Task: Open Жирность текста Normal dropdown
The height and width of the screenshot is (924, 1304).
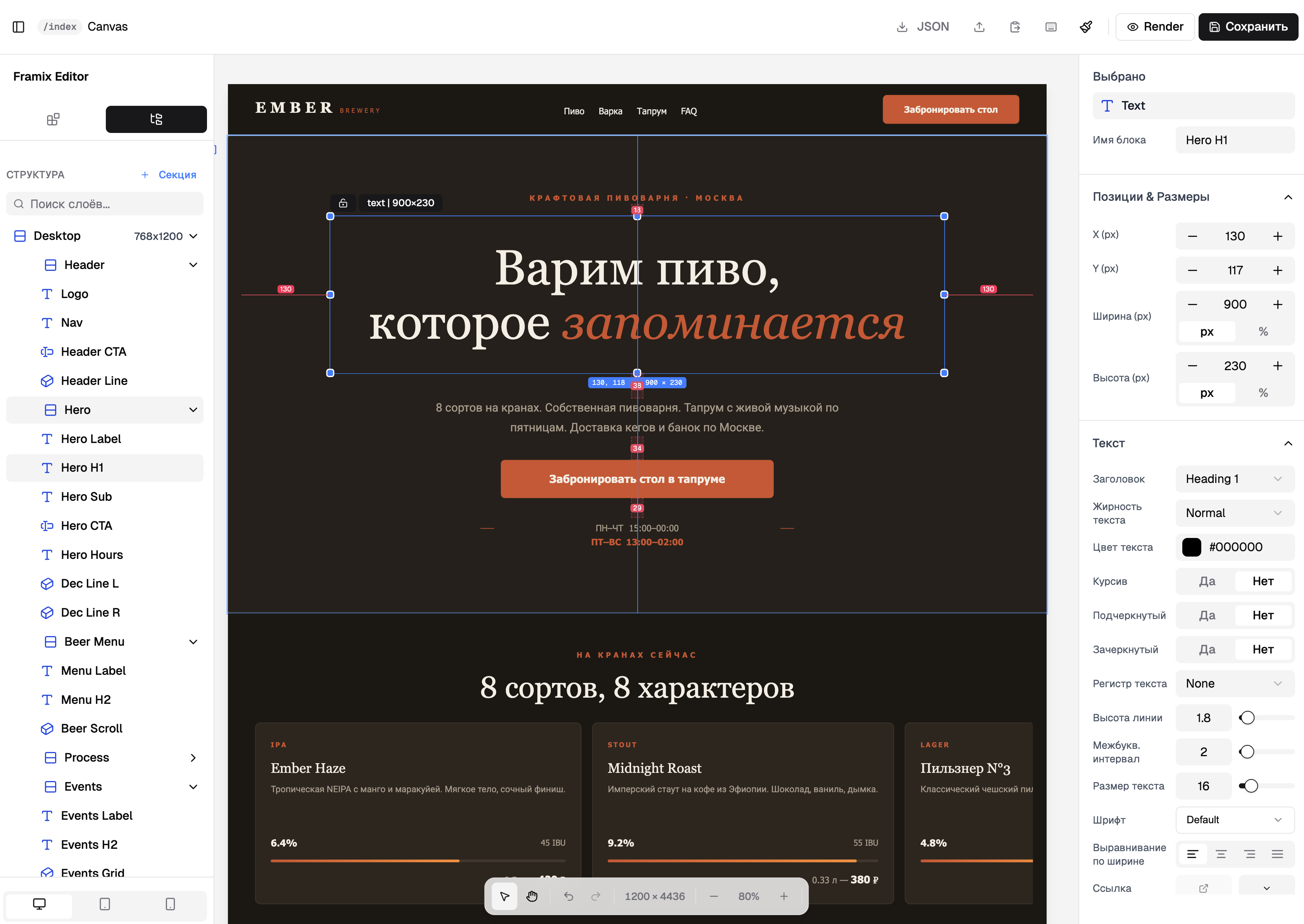Action: point(1235,513)
